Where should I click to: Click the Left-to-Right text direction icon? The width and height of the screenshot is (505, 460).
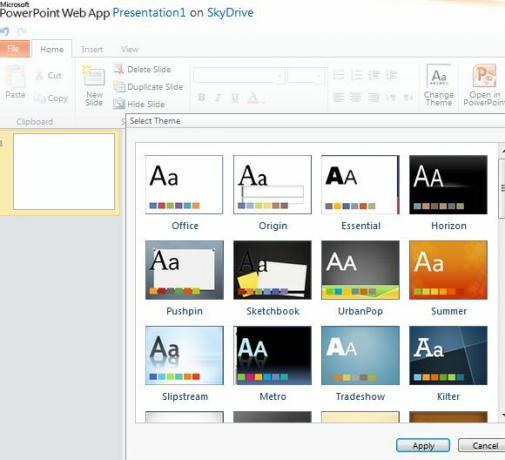(x=391, y=97)
